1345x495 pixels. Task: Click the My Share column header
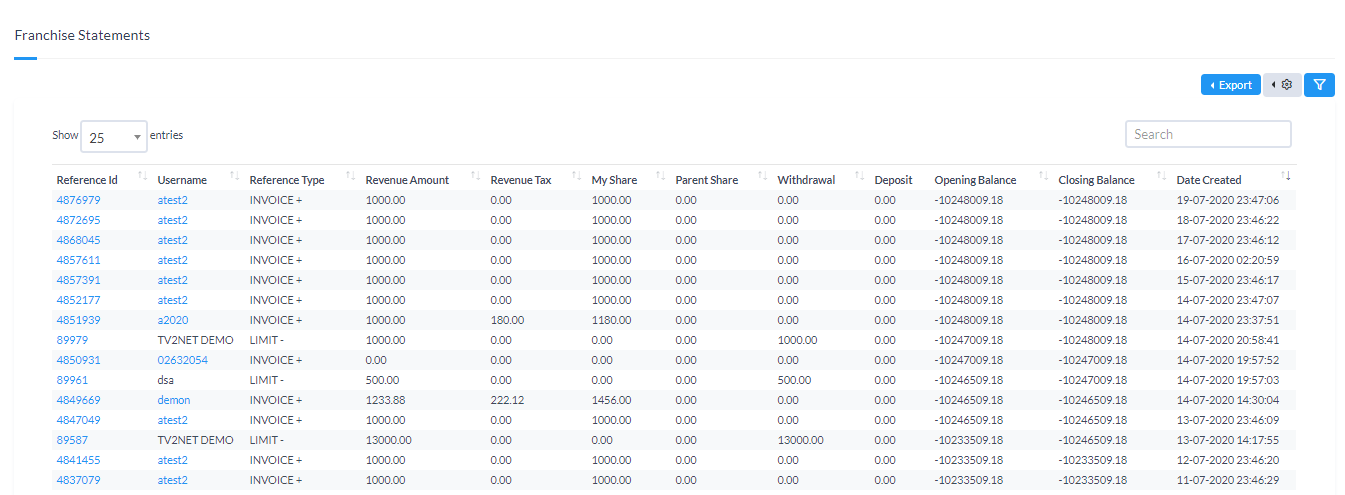pos(614,180)
